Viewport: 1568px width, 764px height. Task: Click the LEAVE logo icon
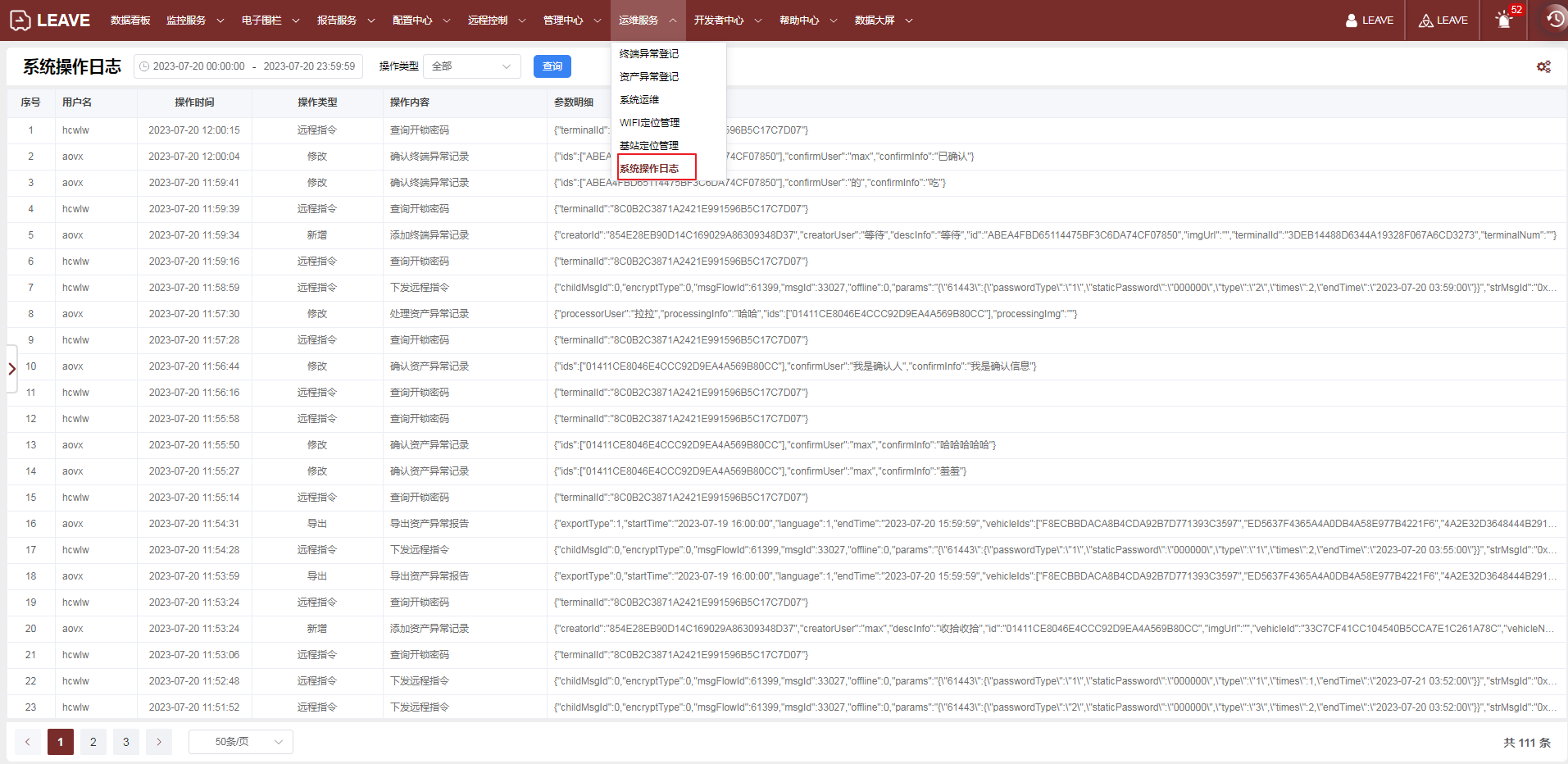pos(20,20)
